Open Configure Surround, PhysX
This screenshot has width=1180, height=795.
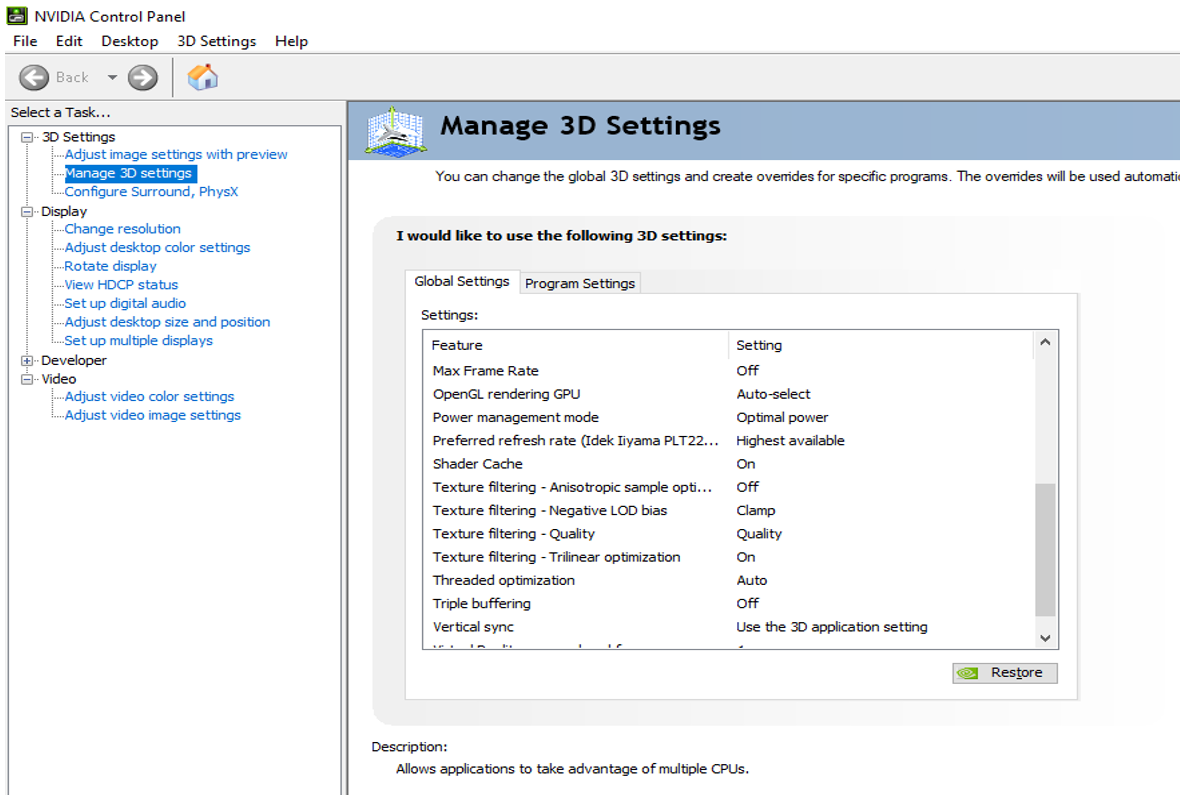coord(151,192)
